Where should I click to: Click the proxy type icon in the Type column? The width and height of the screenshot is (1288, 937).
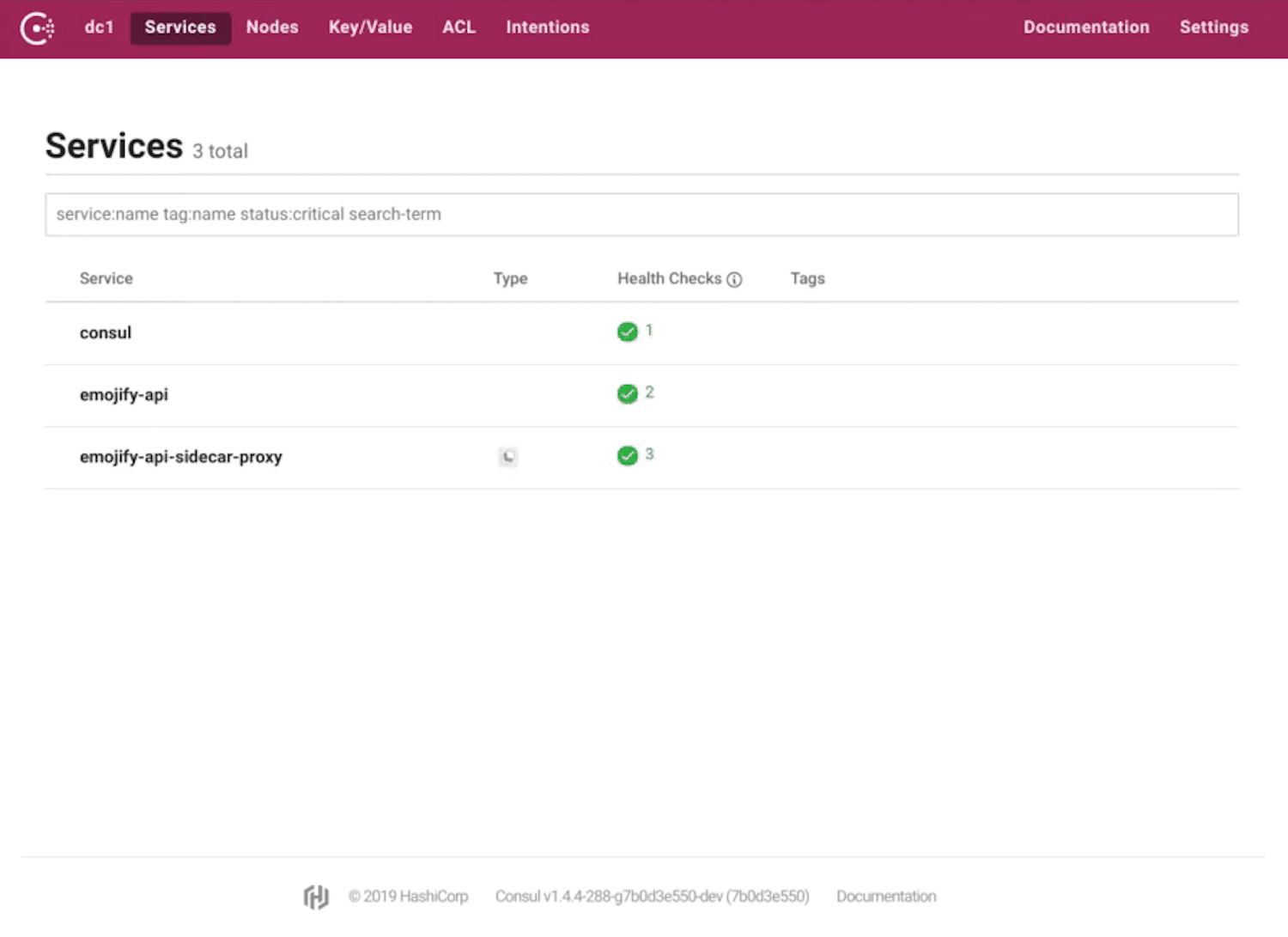click(x=508, y=457)
